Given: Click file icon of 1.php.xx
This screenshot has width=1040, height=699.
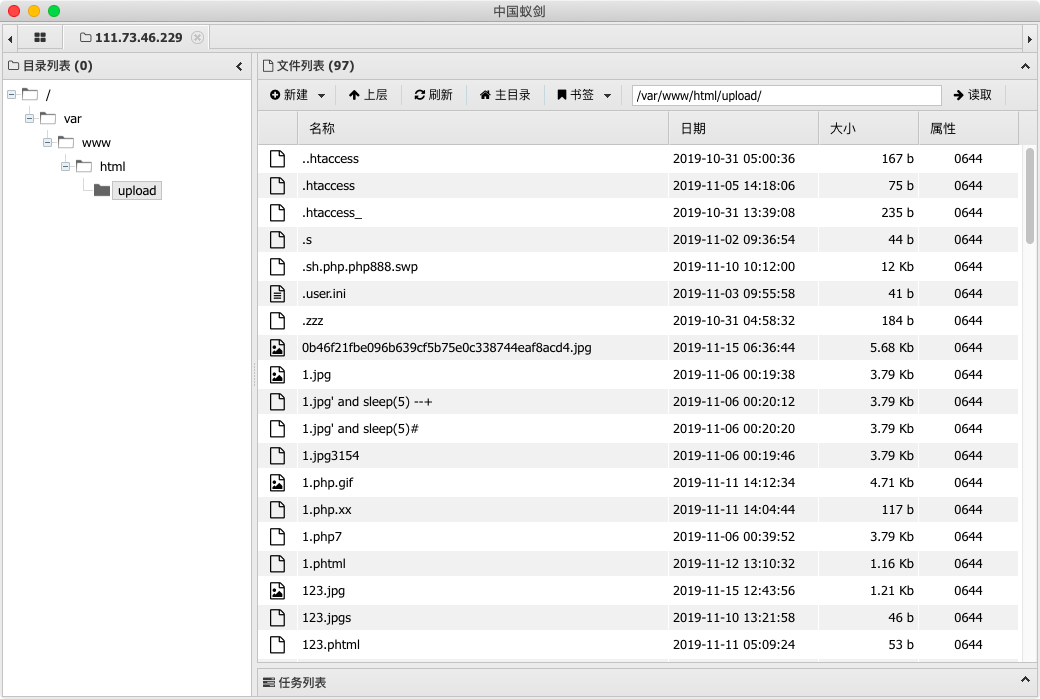Looking at the screenshot, I should pyautogui.click(x=277, y=509).
